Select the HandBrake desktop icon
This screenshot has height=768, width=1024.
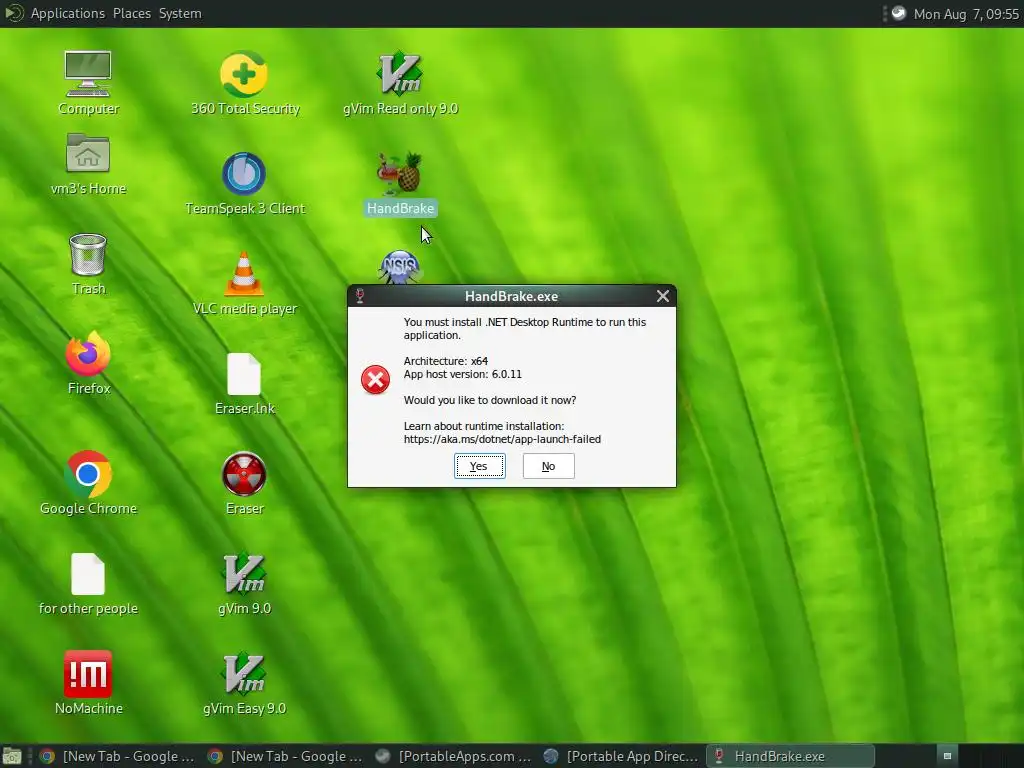[x=400, y=174]
